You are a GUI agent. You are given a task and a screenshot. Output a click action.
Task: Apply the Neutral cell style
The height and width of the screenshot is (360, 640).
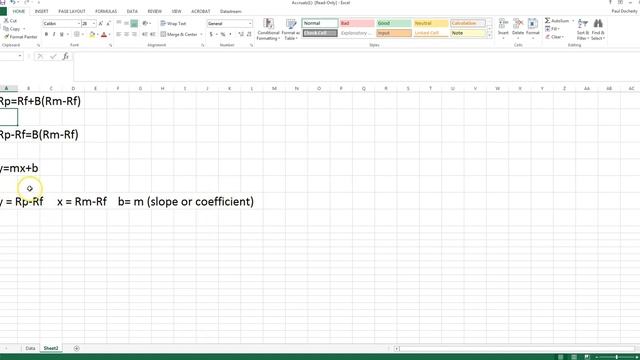tap(431, 23)
